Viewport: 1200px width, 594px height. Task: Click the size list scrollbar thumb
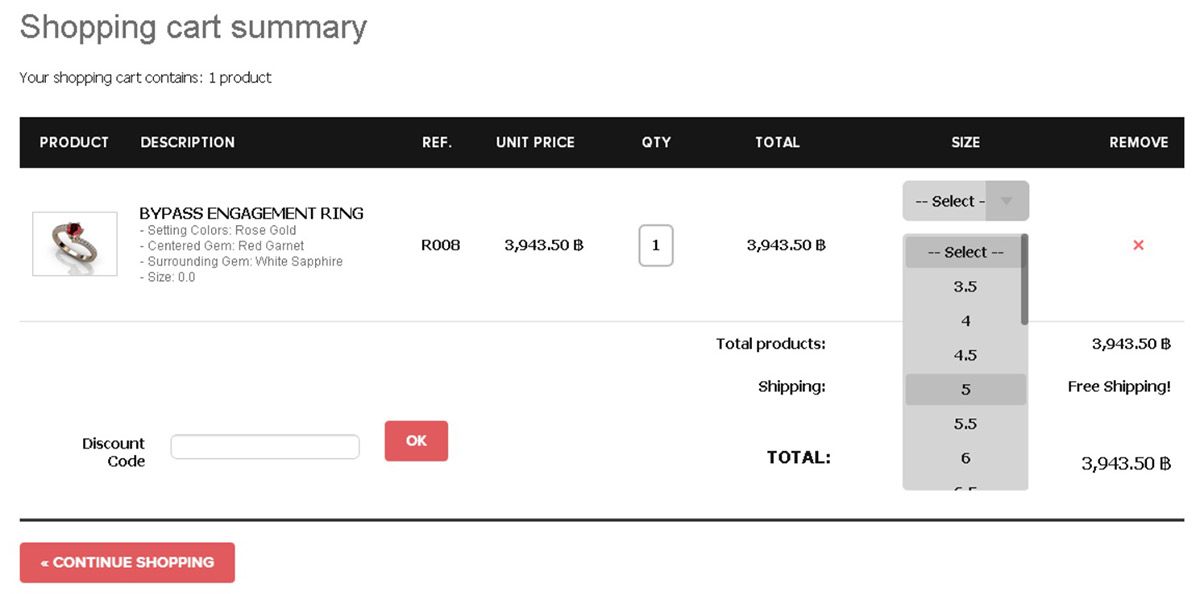[x=1024, y=279]
